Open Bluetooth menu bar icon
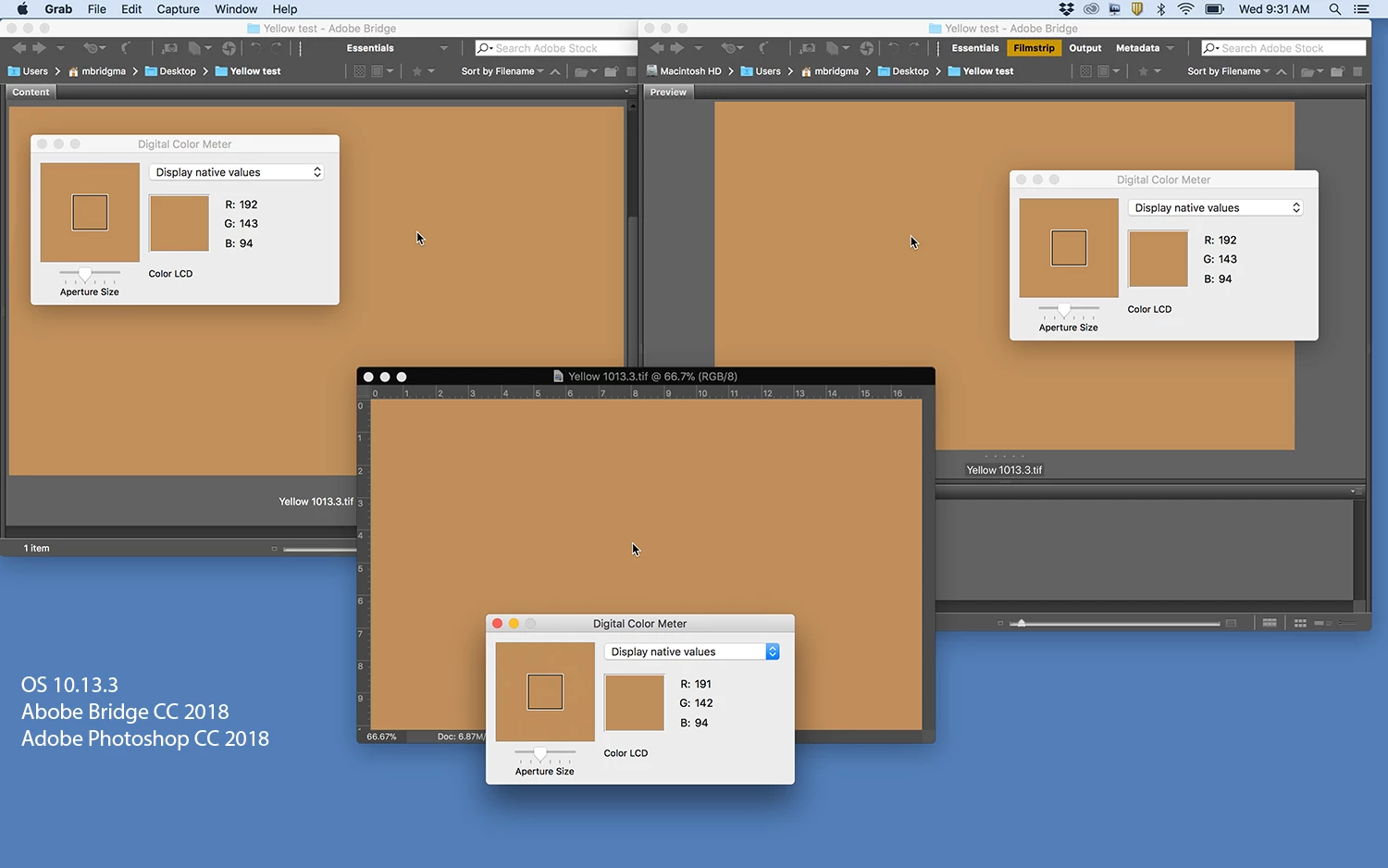The width and height of the screenshot is (1388, 868). (1160, 9)
